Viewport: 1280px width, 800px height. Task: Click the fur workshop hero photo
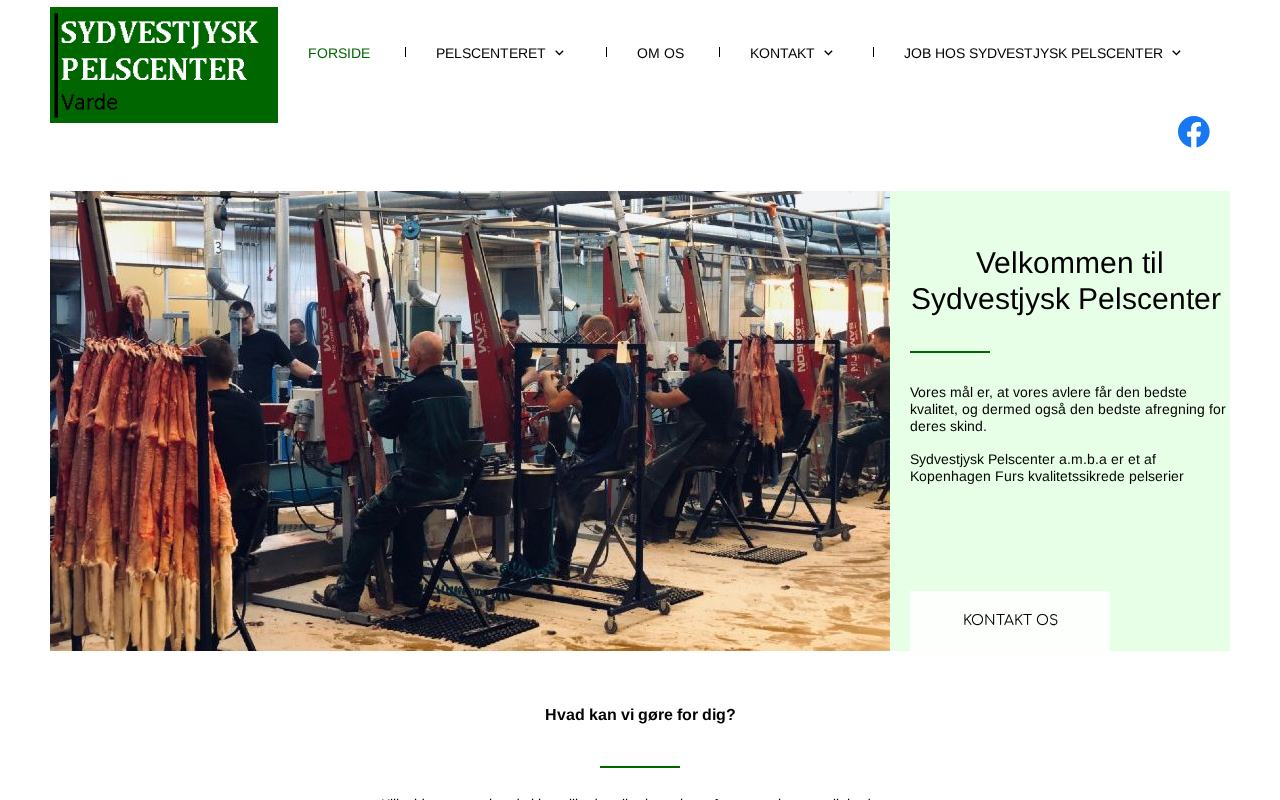(470, 421)
